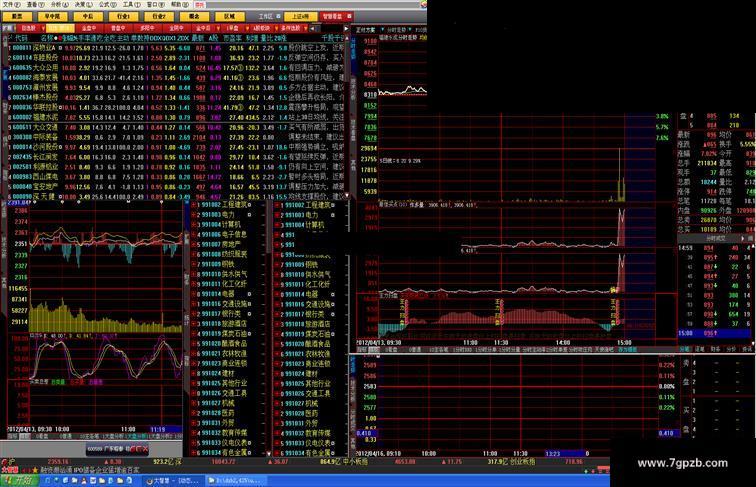Click the left sector list scroll-down arrow
The height and width of the screenshot is (487, 756).
269,453
